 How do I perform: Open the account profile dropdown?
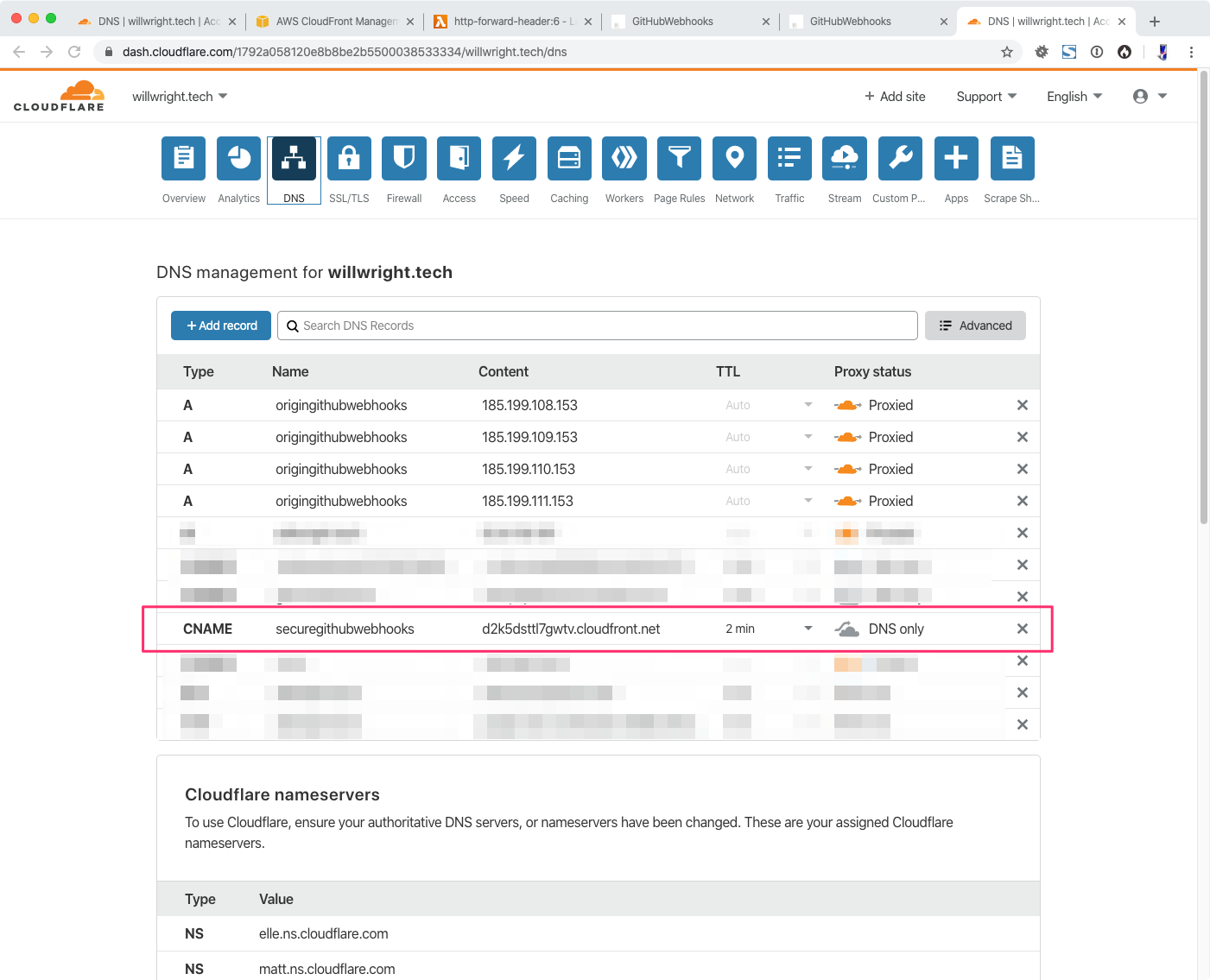point(1150,97)
